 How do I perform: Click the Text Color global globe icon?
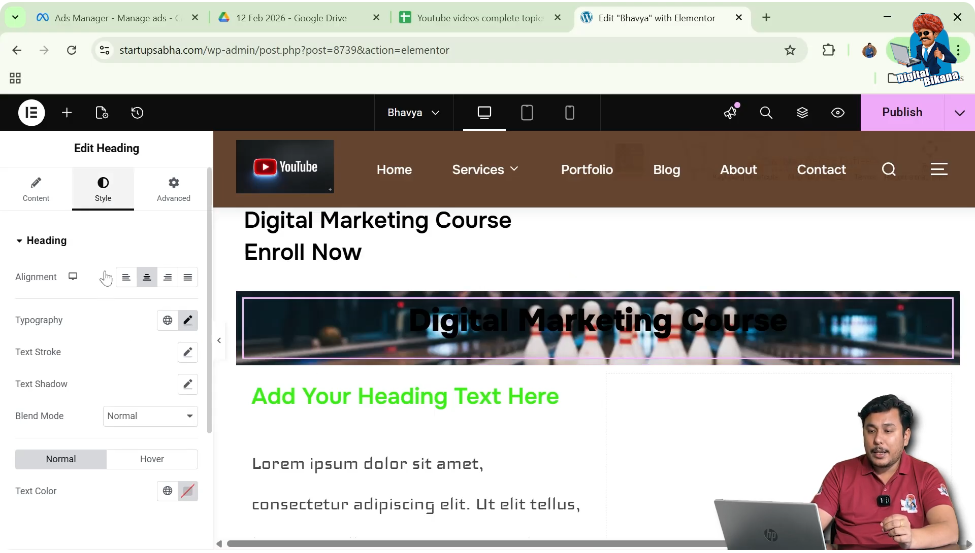tap(167, 491)
